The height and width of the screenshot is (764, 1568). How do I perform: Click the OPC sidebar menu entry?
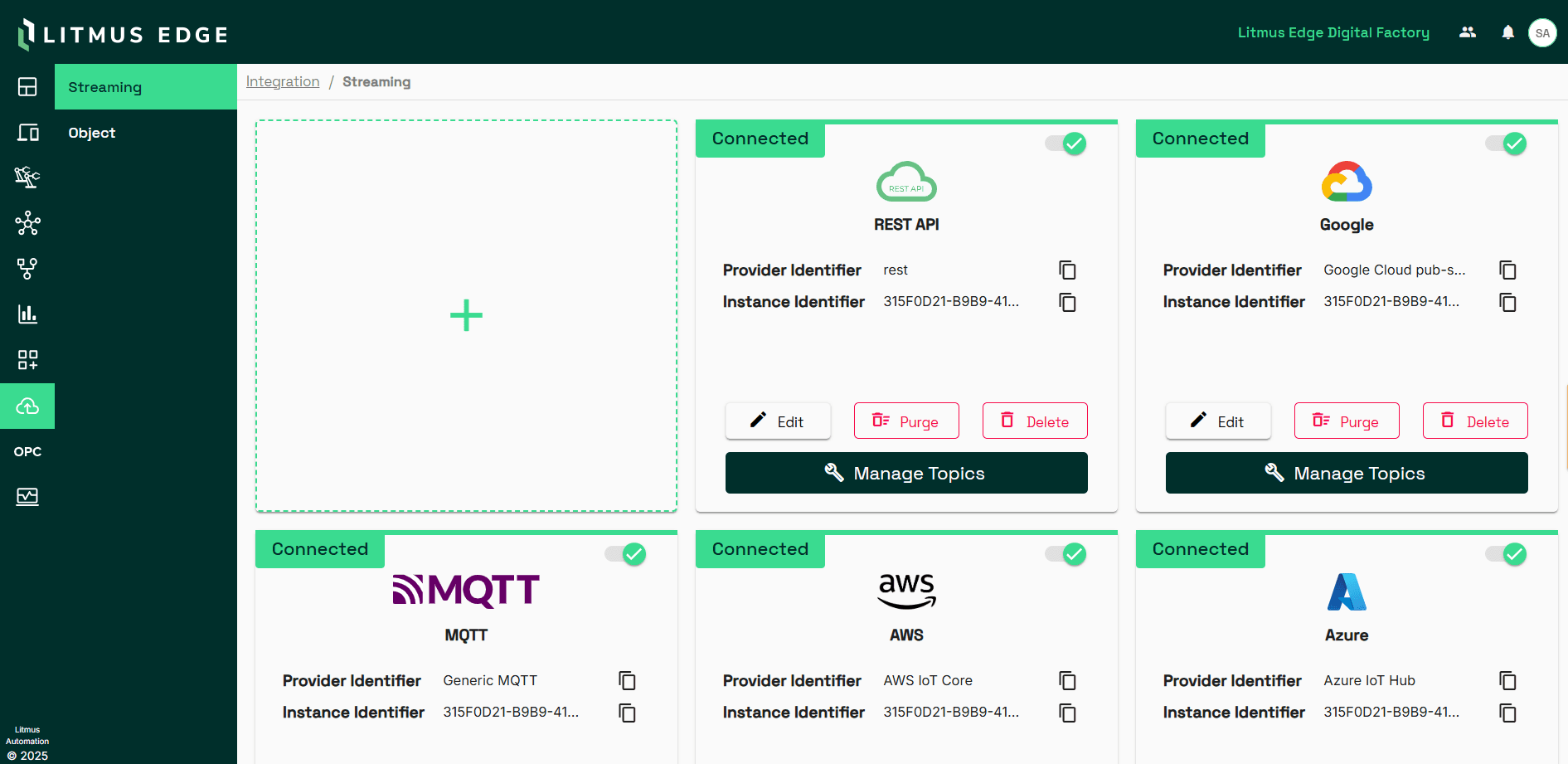(27, 450)
